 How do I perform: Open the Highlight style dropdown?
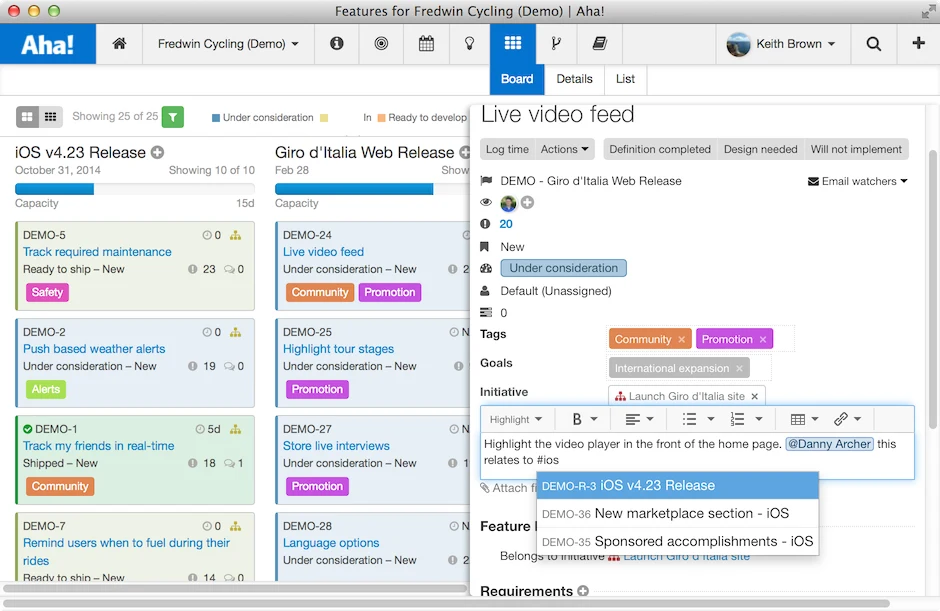point(516,419)
